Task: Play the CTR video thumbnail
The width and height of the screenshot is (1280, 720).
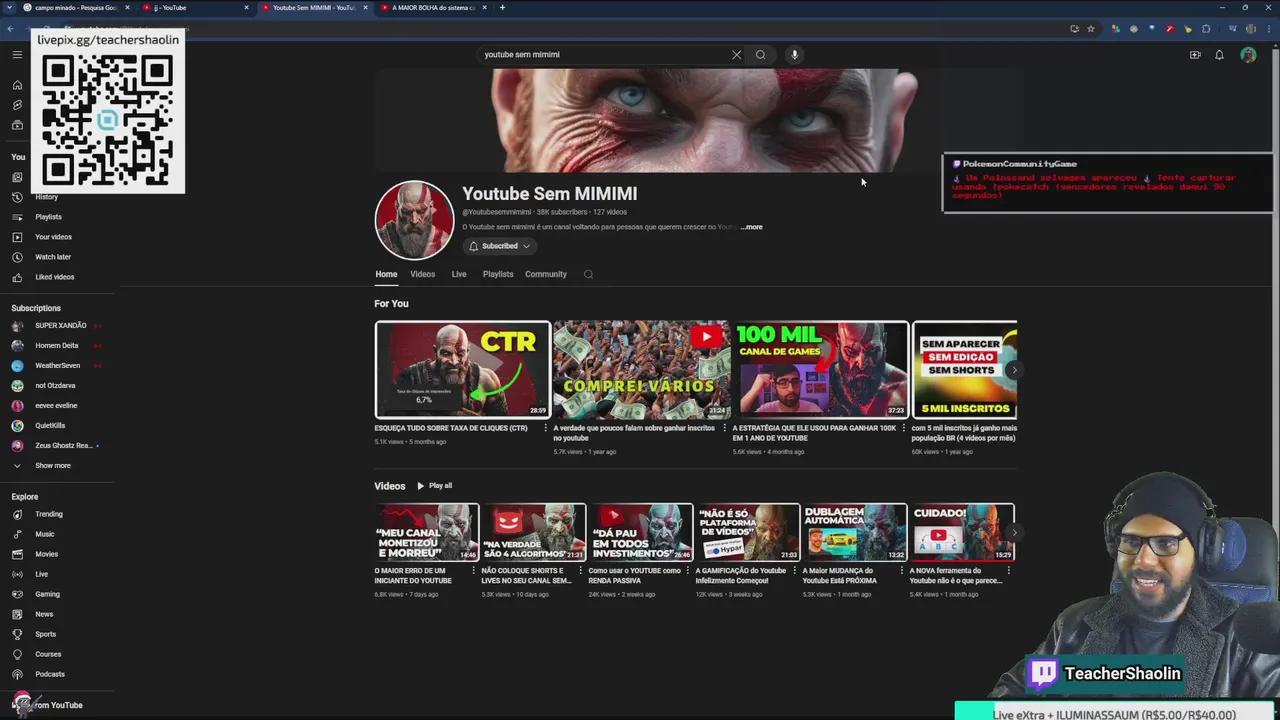Action: pos(462,369)
